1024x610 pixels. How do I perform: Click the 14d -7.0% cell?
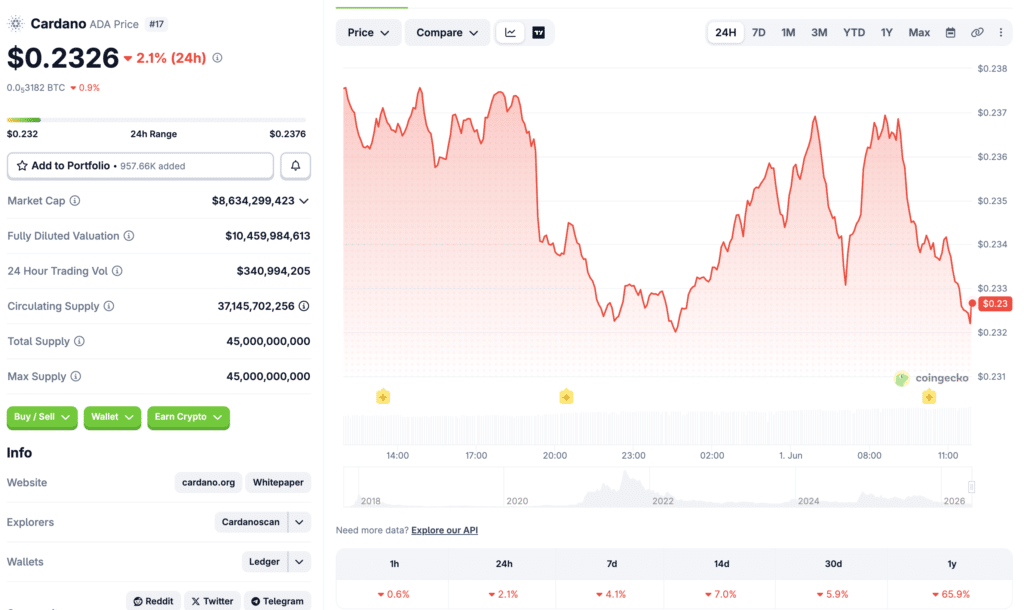[721, 594]
